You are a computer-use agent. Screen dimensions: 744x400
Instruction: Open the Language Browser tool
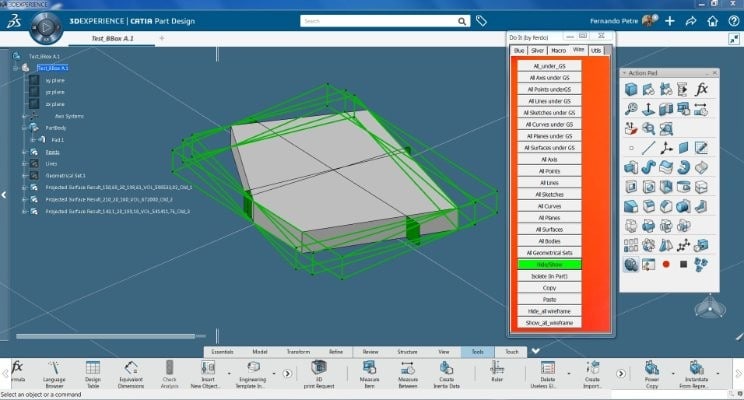[x=54, y=373]
